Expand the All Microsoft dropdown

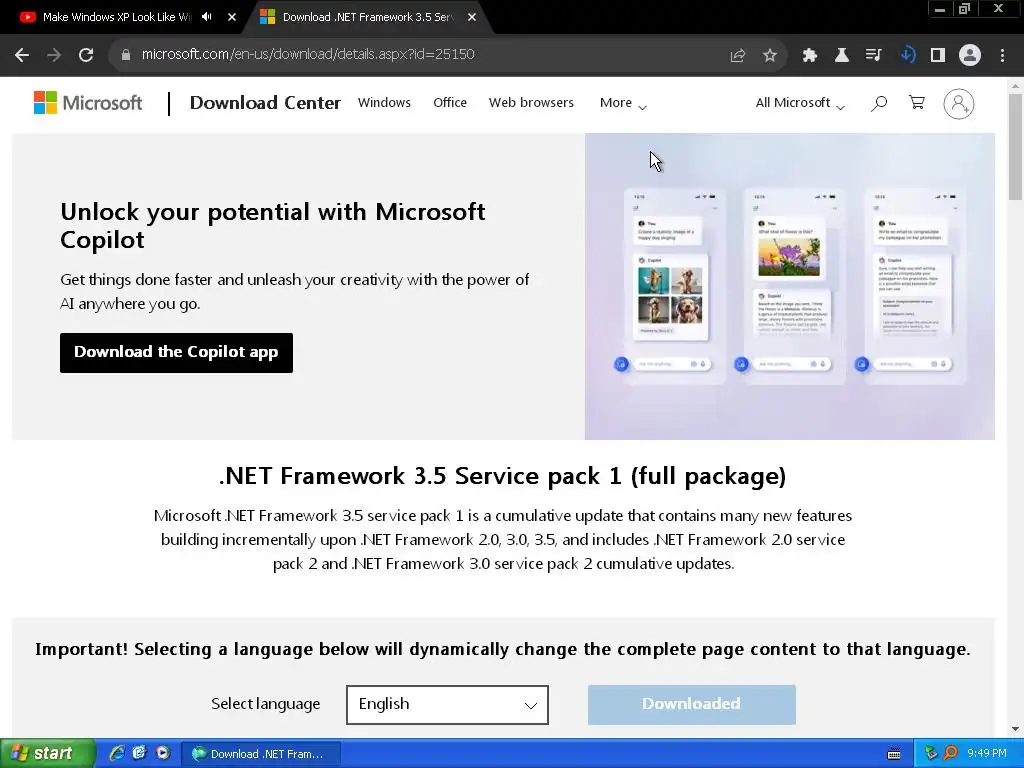point(800,103)
